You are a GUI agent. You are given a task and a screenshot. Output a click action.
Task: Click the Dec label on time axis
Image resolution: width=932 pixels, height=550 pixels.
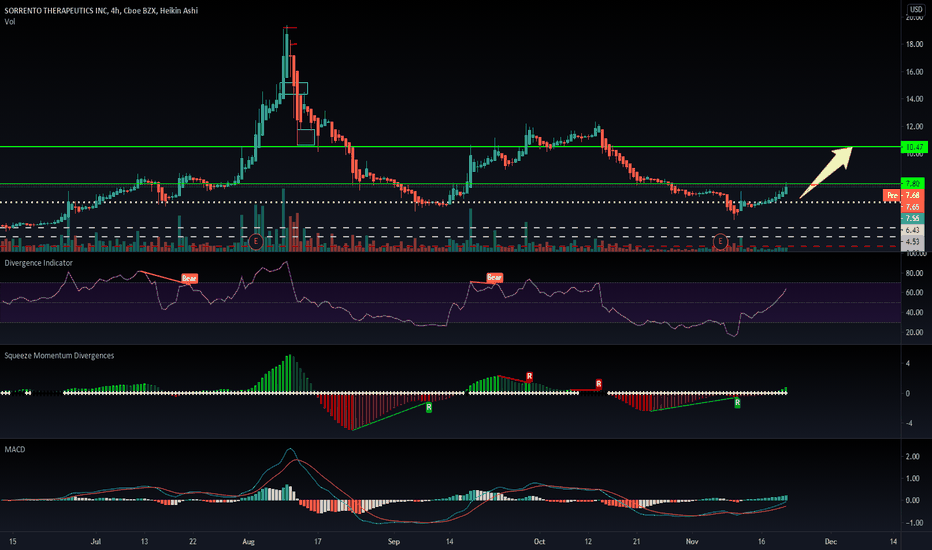[x=831, y=542]
